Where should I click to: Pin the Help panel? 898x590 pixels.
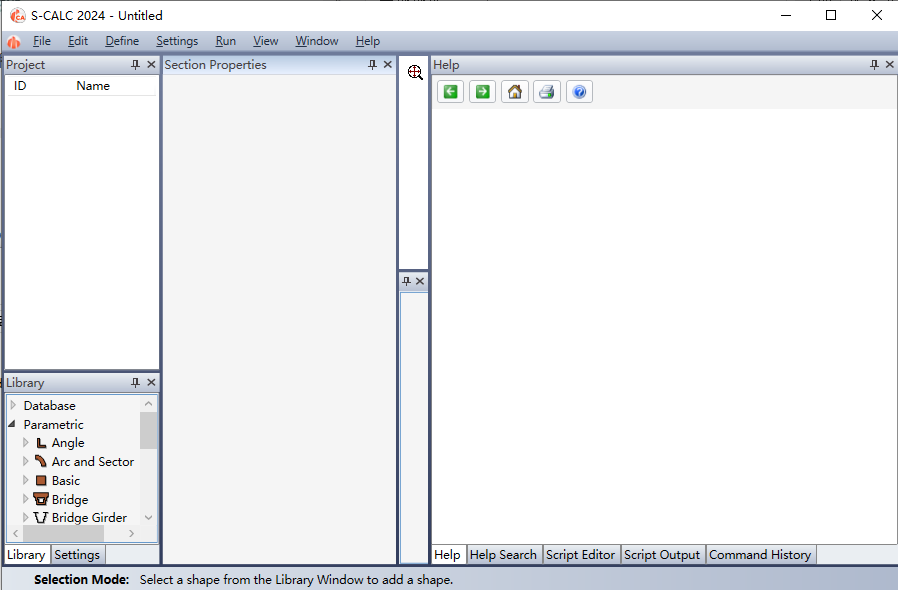point(874,64)
